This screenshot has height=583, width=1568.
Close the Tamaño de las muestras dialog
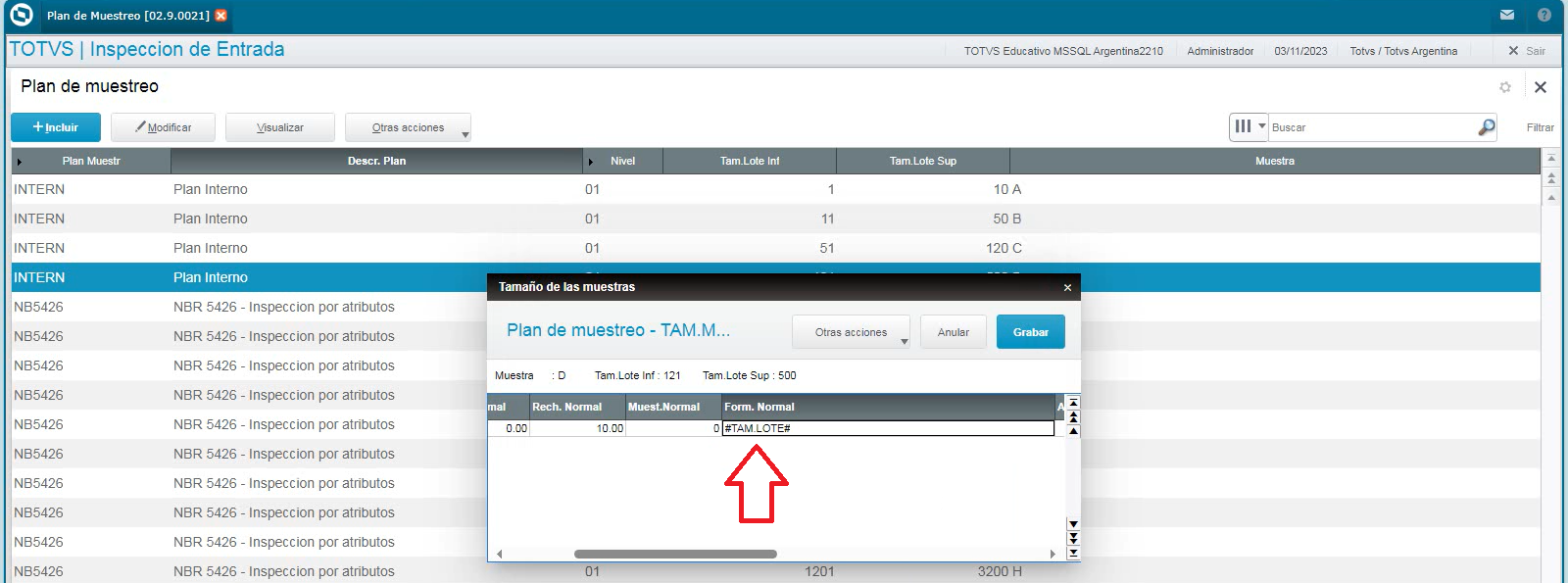1067,287
